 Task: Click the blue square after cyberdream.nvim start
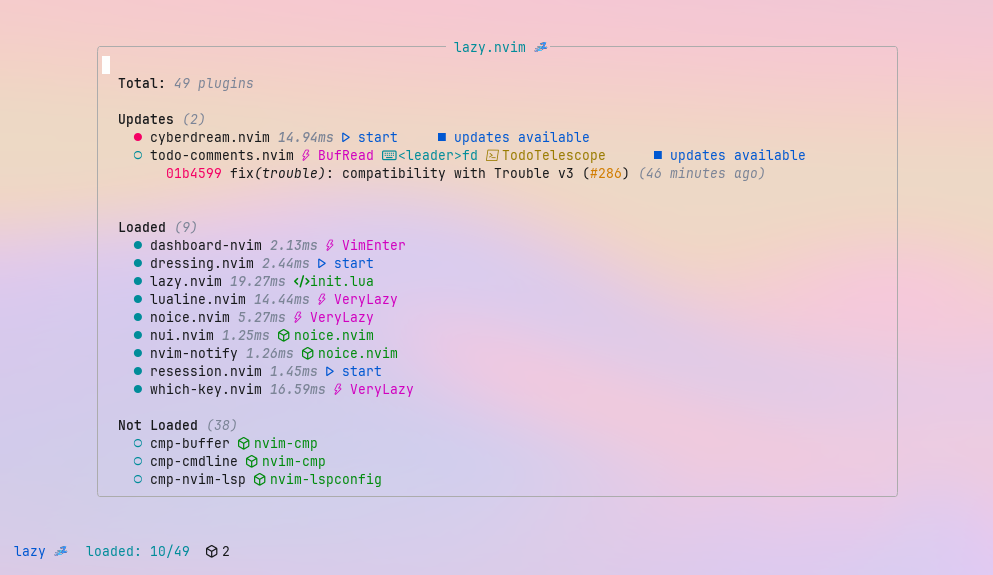pyautogui.click(x=442, y=137)
